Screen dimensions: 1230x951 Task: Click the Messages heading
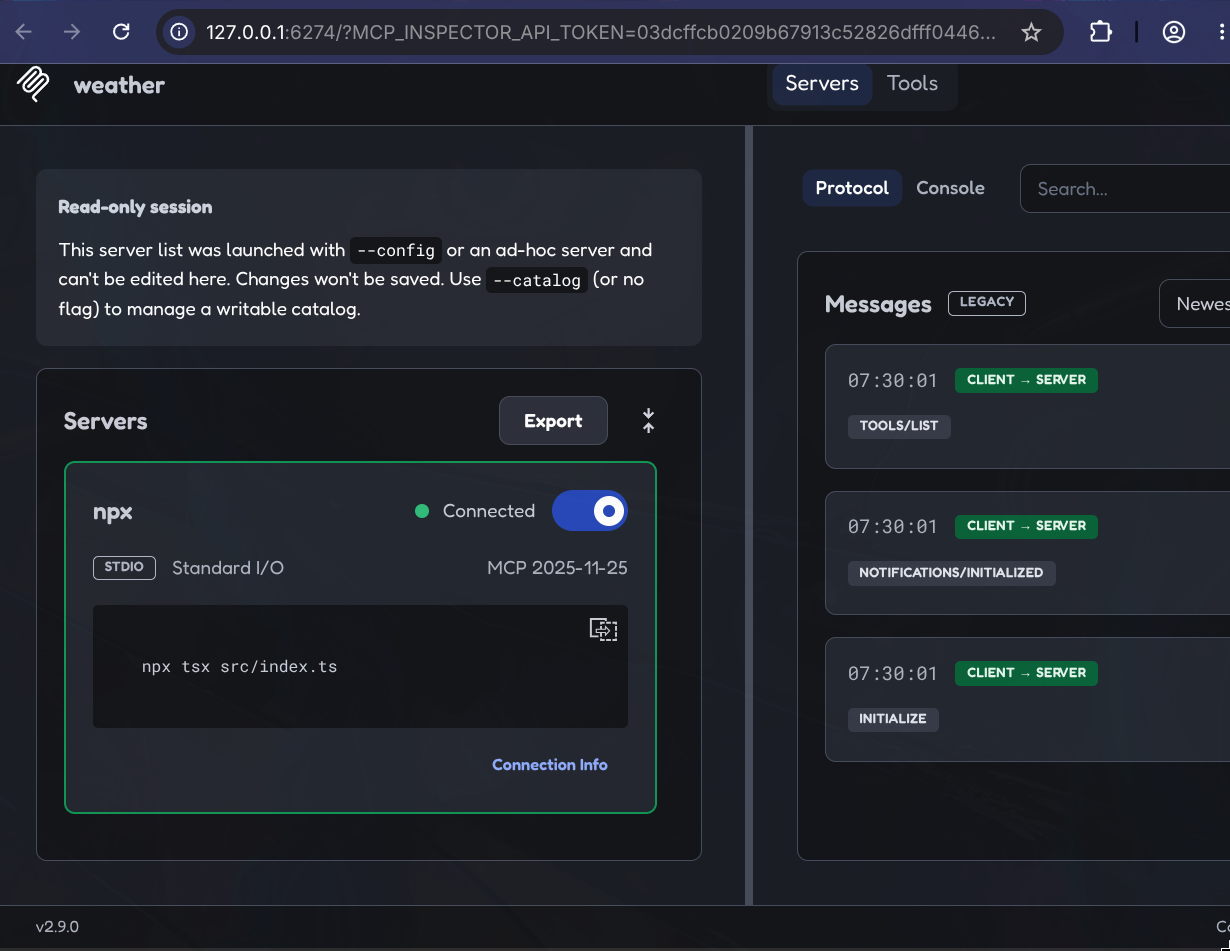tap(878, 304)
